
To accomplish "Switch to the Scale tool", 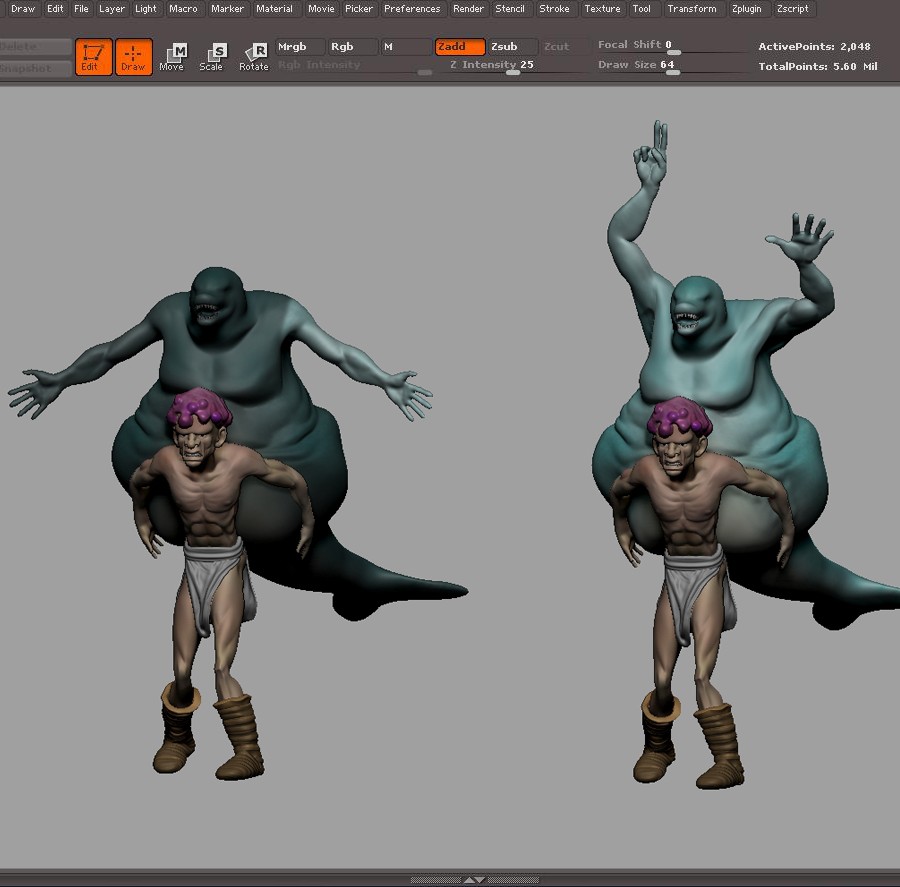I will click(x=212, y=57).
